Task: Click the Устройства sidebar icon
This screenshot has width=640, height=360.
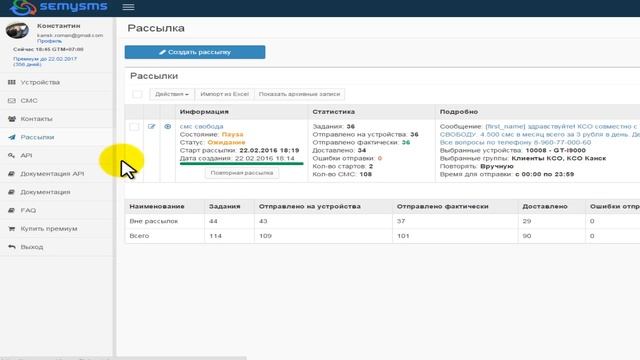Action: 12,82
